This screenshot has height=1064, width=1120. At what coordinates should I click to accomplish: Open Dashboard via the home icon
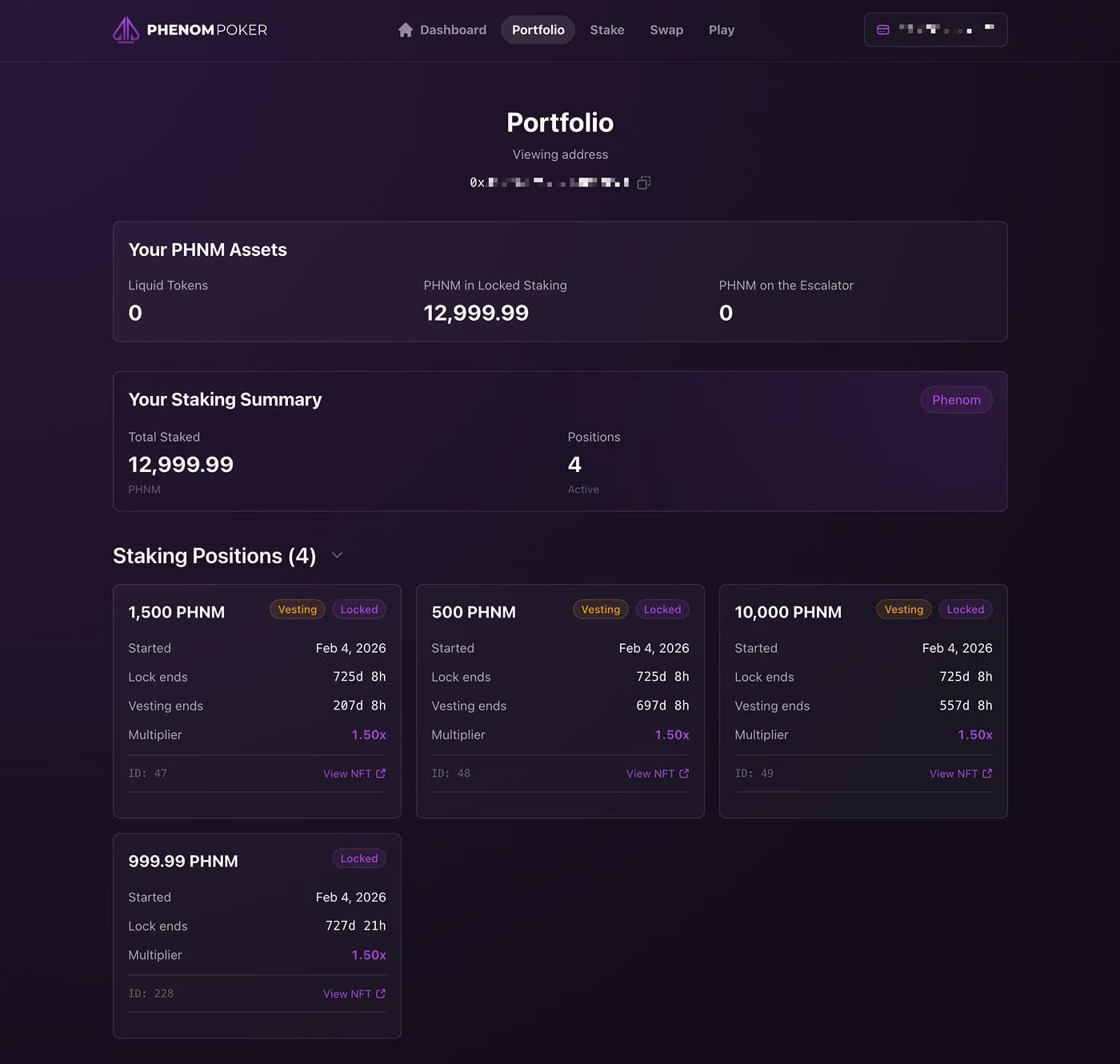406,30
